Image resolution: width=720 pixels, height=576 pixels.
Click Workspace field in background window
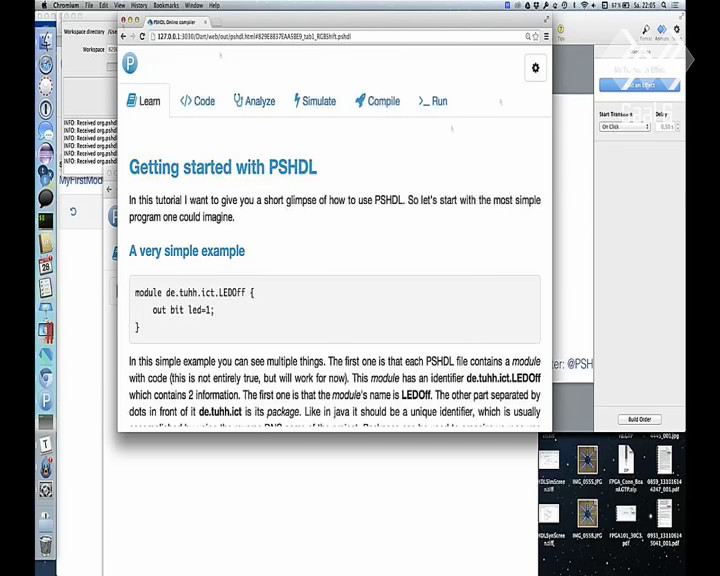[x=112, y=49]
